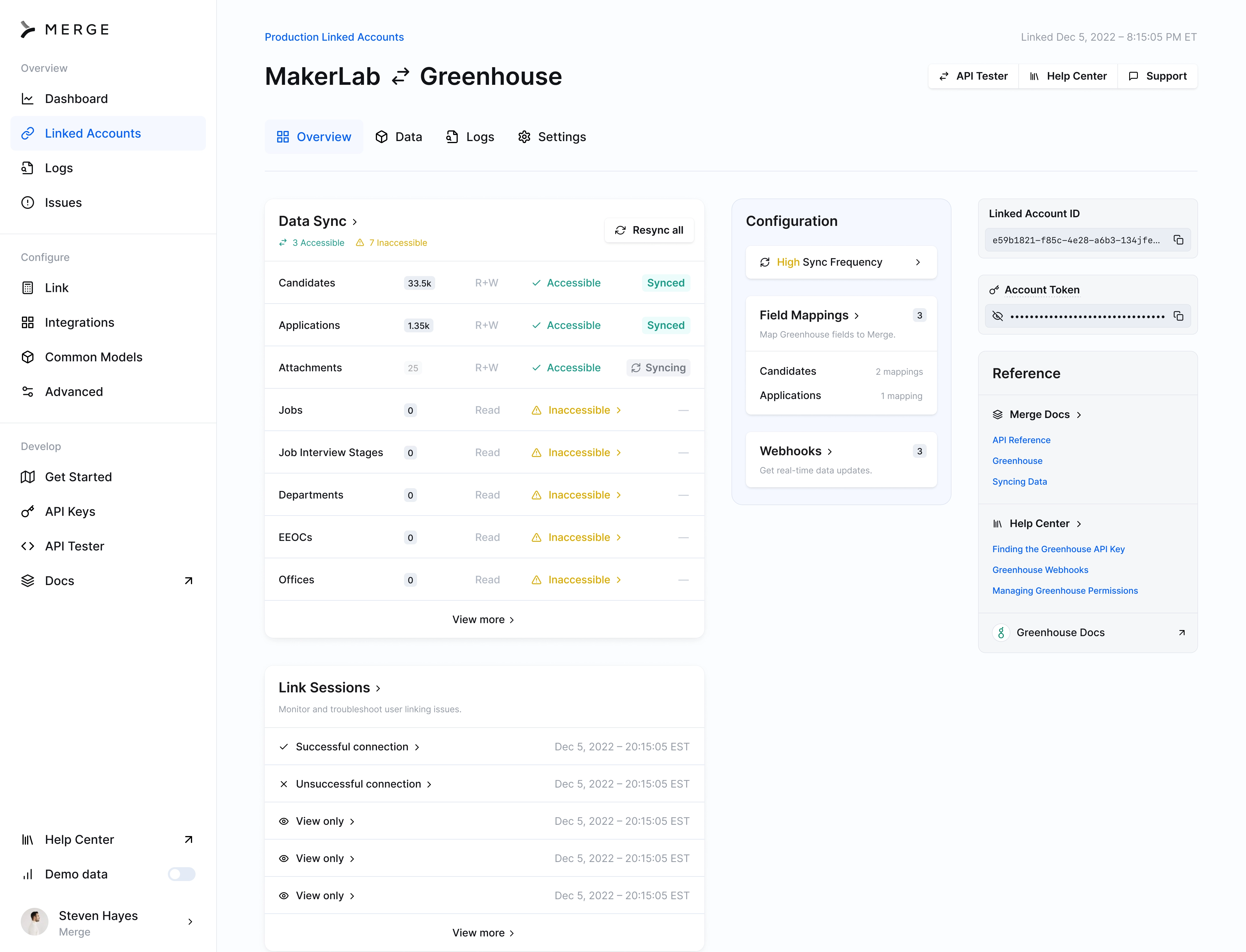Click the Link calculator icon in Configure

point(27,288)
